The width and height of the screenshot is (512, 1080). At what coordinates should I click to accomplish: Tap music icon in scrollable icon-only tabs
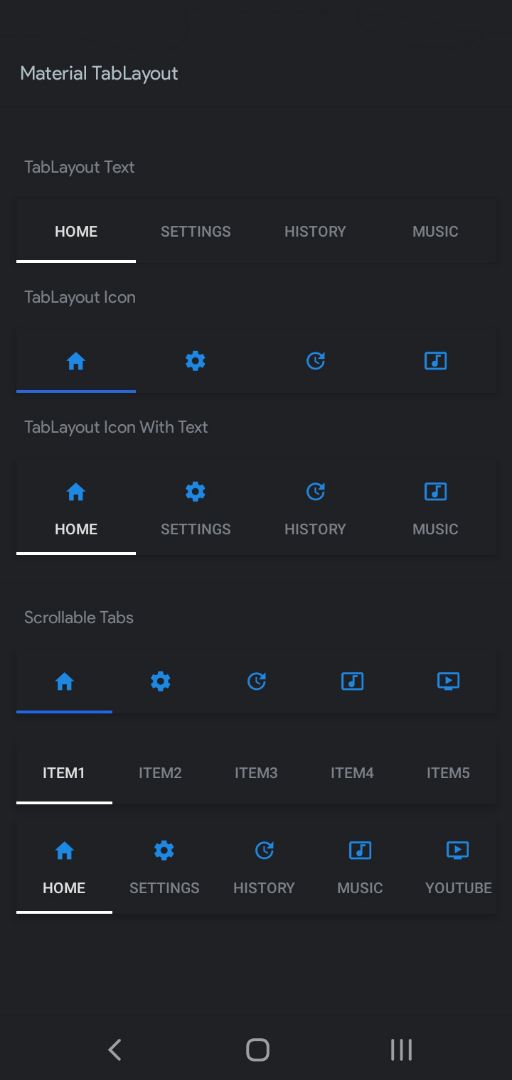(352, 682)
